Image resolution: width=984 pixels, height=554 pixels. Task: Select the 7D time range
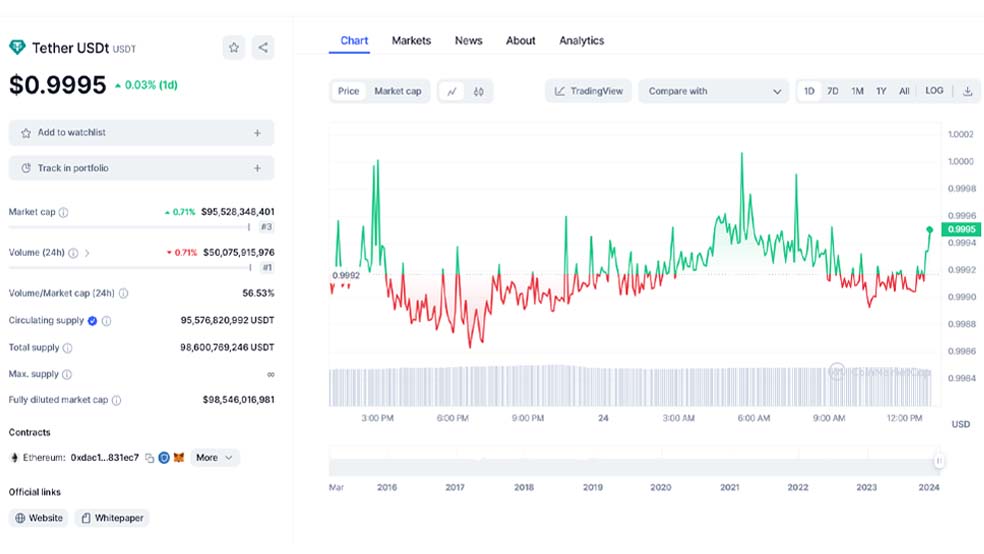pyautogui.click(x=832, y=91)
